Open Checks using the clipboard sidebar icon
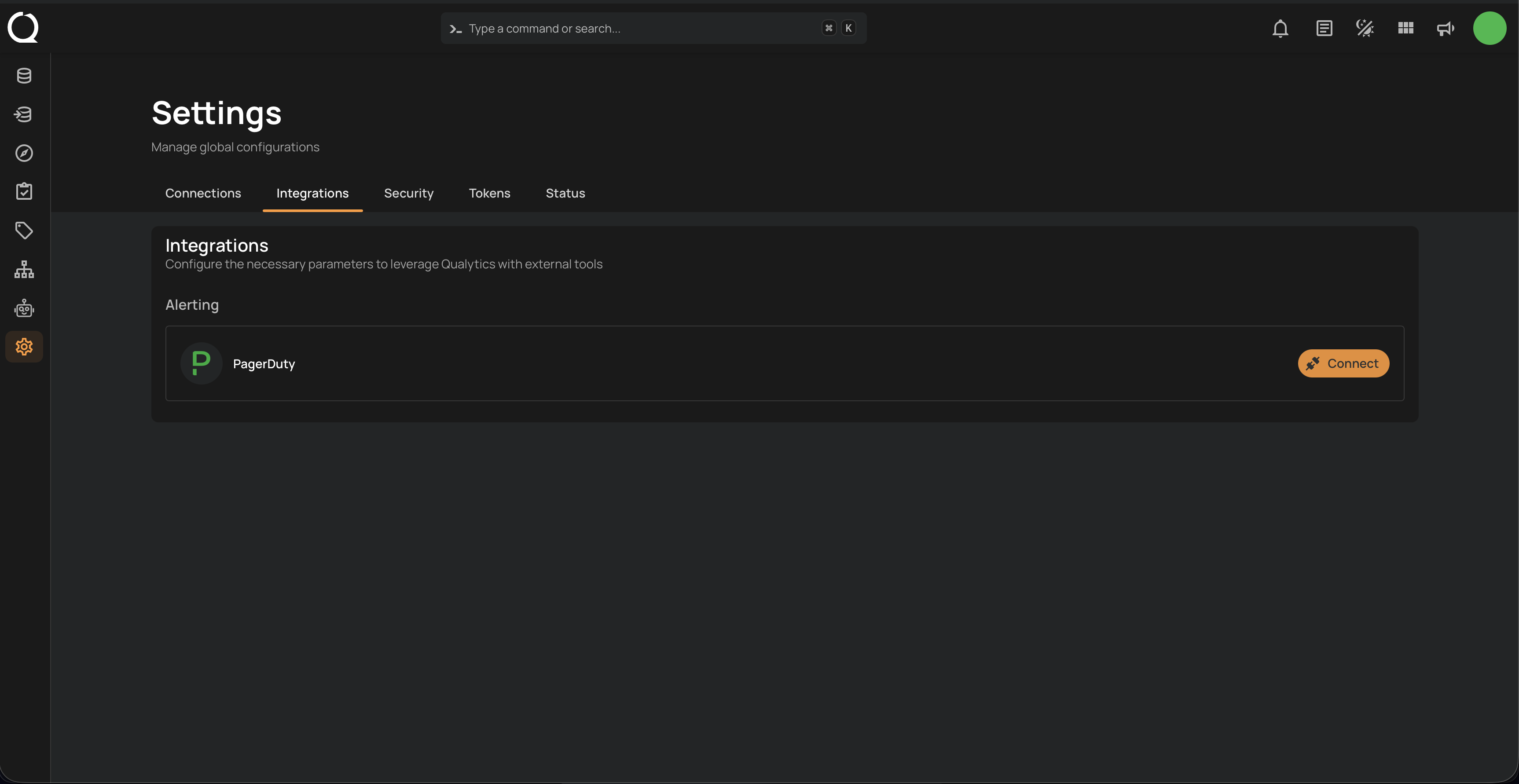This screenshot has width=1519, height=784. click(x=24, y=191)
